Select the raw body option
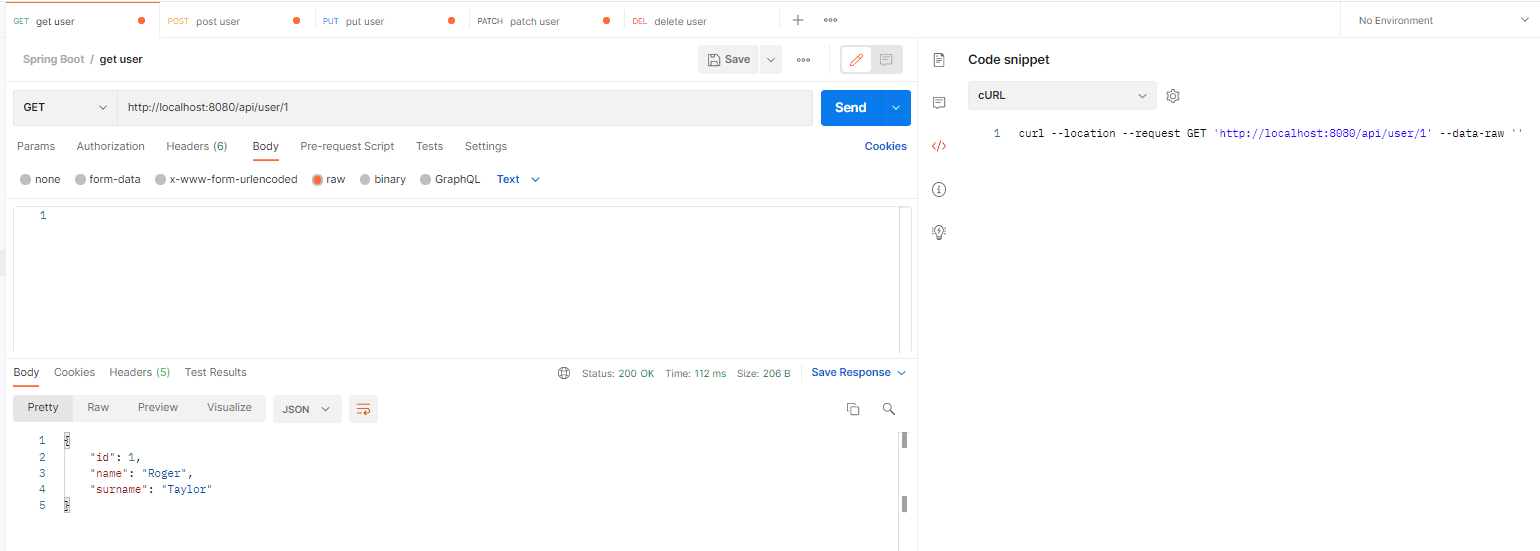Viewport: 1540px width, 551px height. pyautogui.click(x=328, y=180)
